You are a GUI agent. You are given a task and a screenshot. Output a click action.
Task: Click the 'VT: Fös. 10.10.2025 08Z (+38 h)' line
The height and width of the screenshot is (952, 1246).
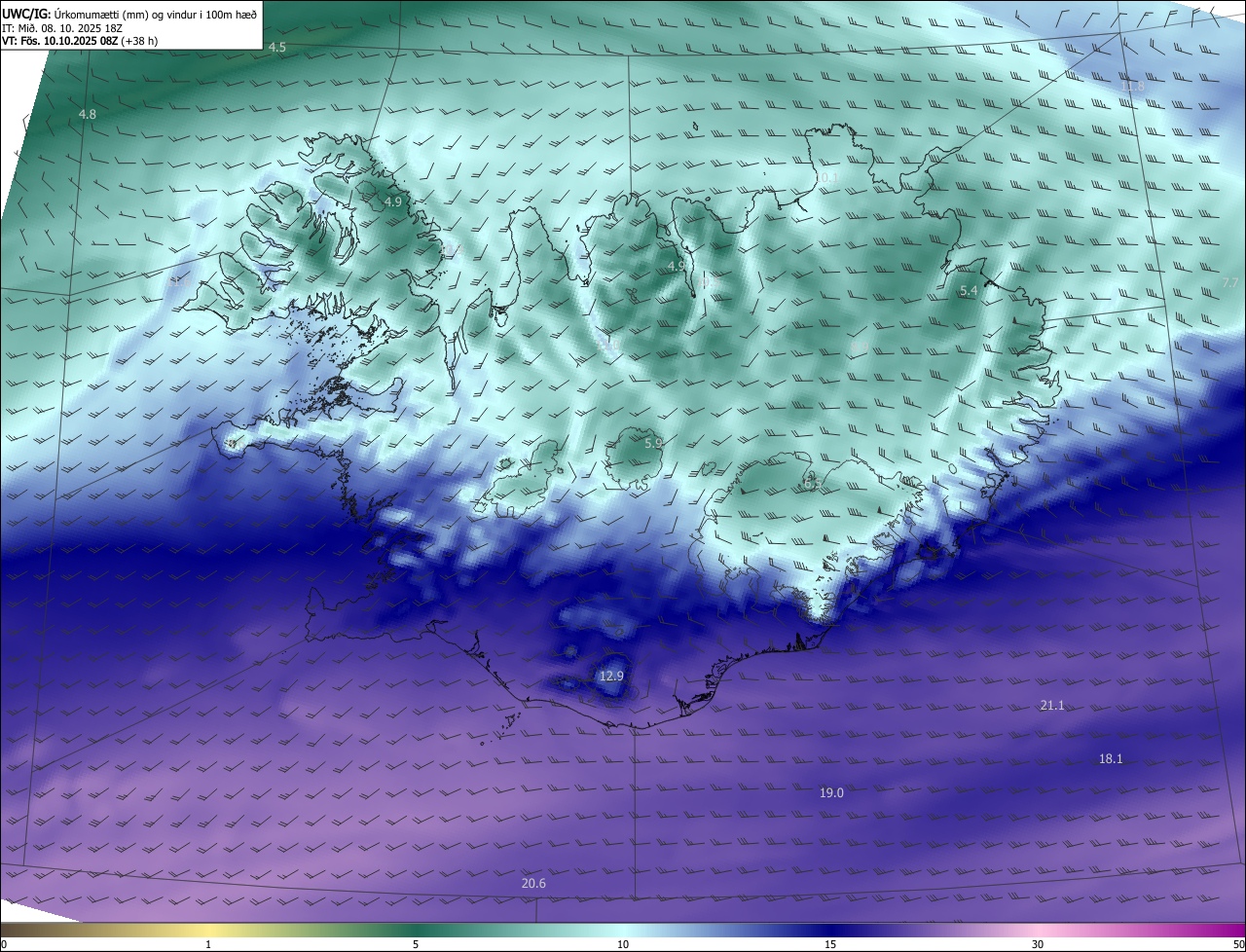(80, 41)
